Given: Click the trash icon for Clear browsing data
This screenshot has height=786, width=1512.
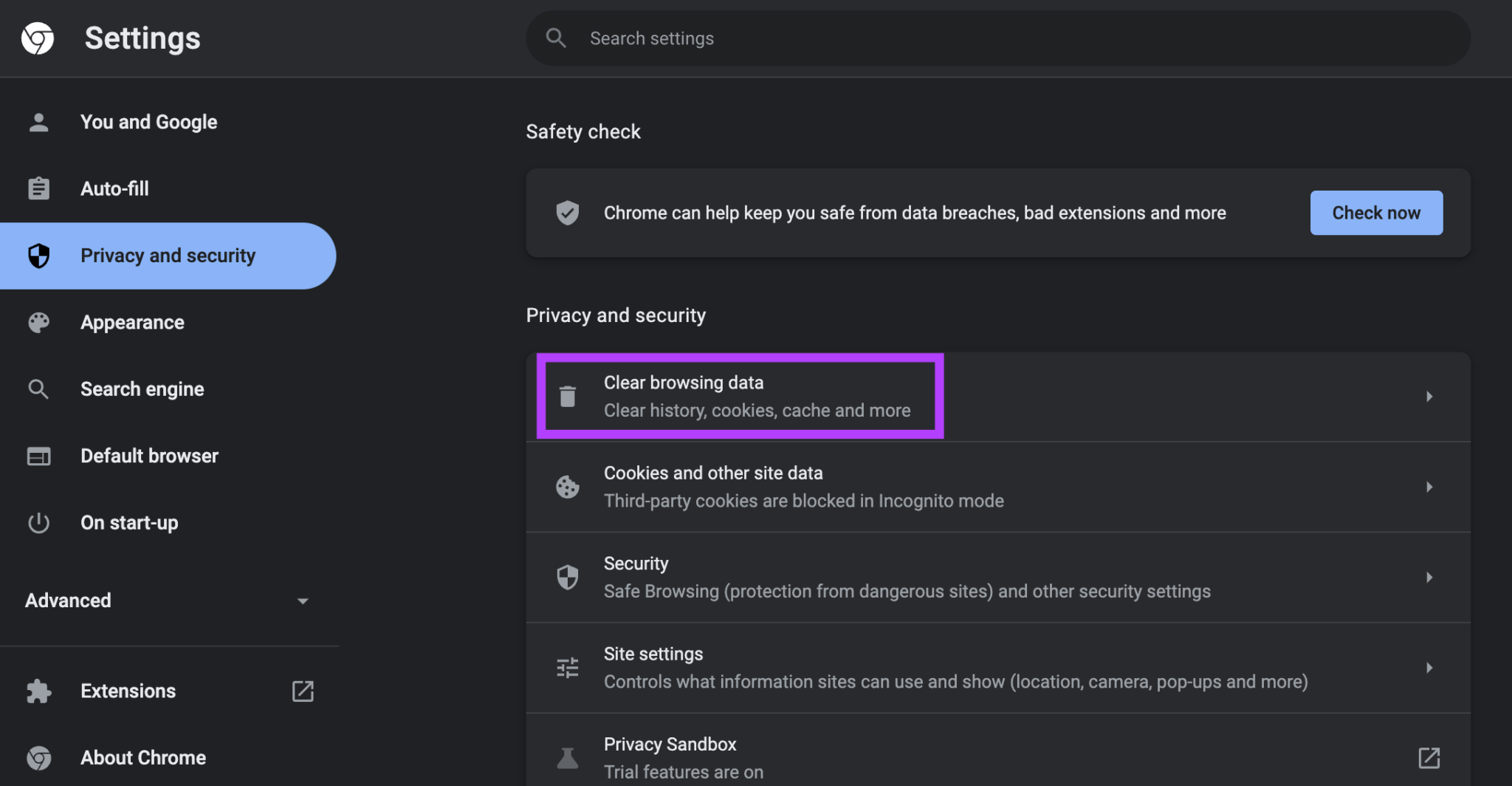Looking at the screenshot, I should pyautogui.click(x=567, y=397).
